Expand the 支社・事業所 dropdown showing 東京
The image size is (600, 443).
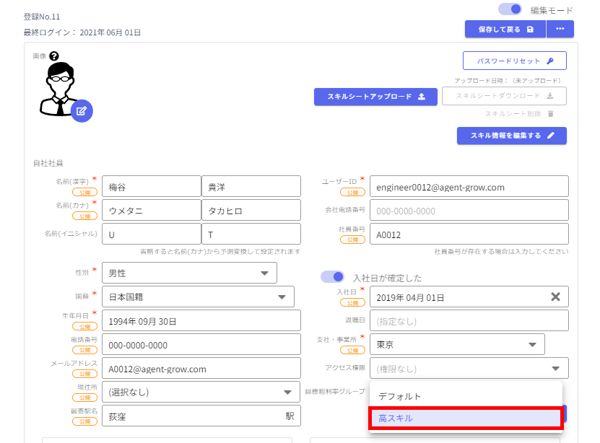tap(533, 345)
